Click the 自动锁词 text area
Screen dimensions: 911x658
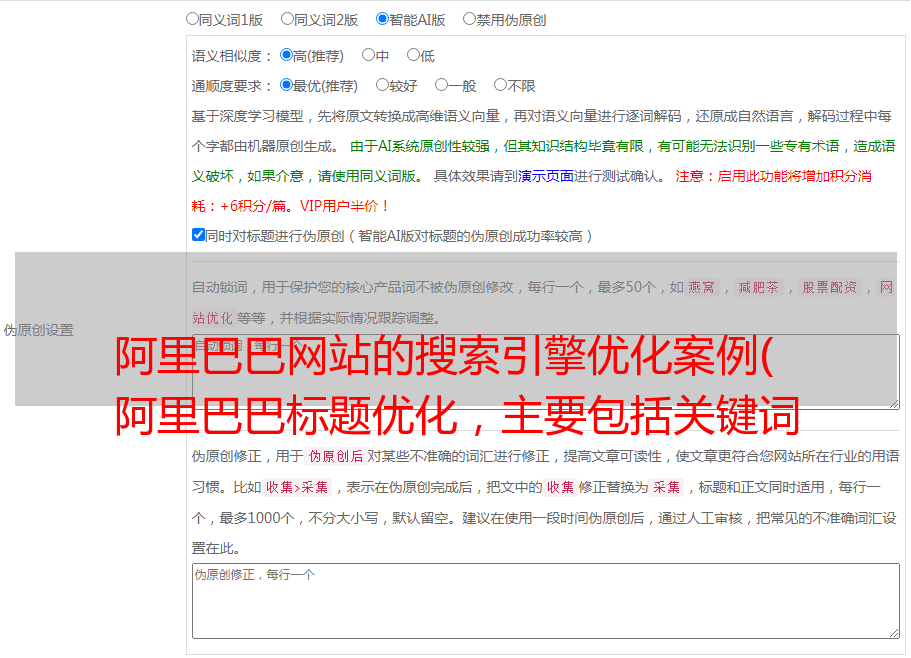coord(546,372)
